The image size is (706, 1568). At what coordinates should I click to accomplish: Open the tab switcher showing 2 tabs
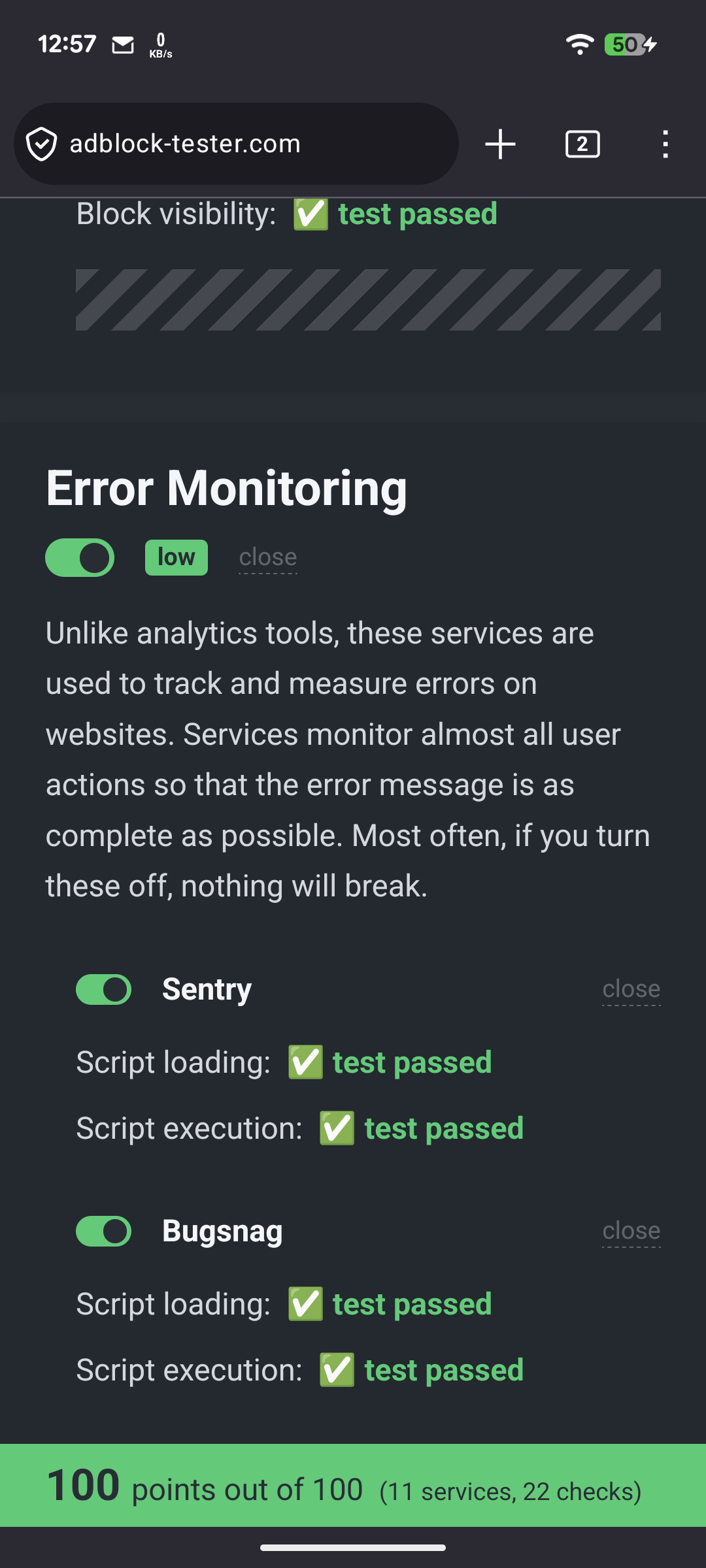(x=582, y=144)
